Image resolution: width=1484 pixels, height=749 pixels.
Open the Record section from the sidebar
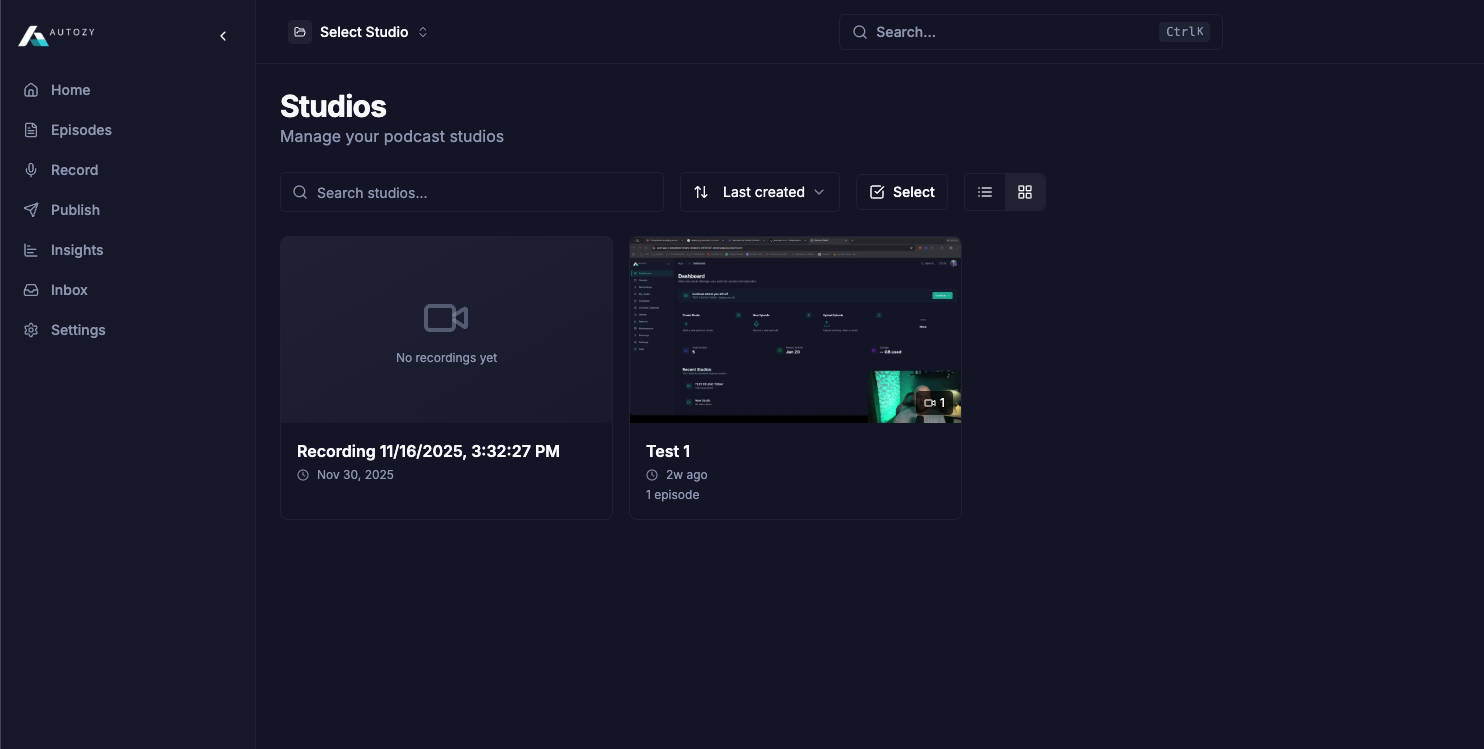click(74, 170)
